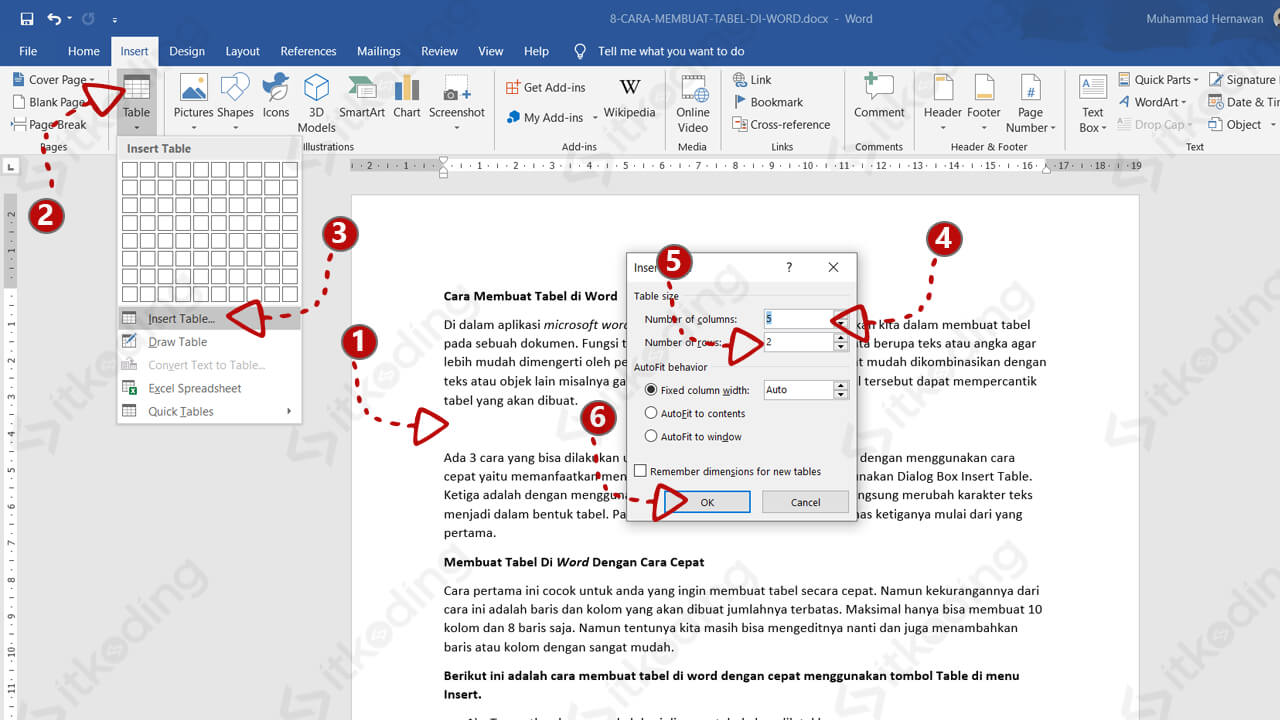The image size is (1280, 720).
Task: Choose Excel Spreadsheet menu entry
Action: (x=209, y=388)
